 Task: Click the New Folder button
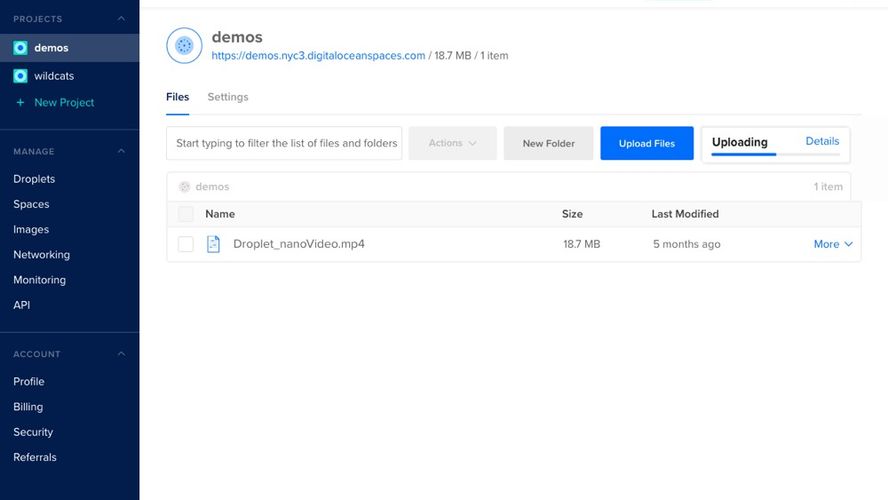tap(548, 143)
